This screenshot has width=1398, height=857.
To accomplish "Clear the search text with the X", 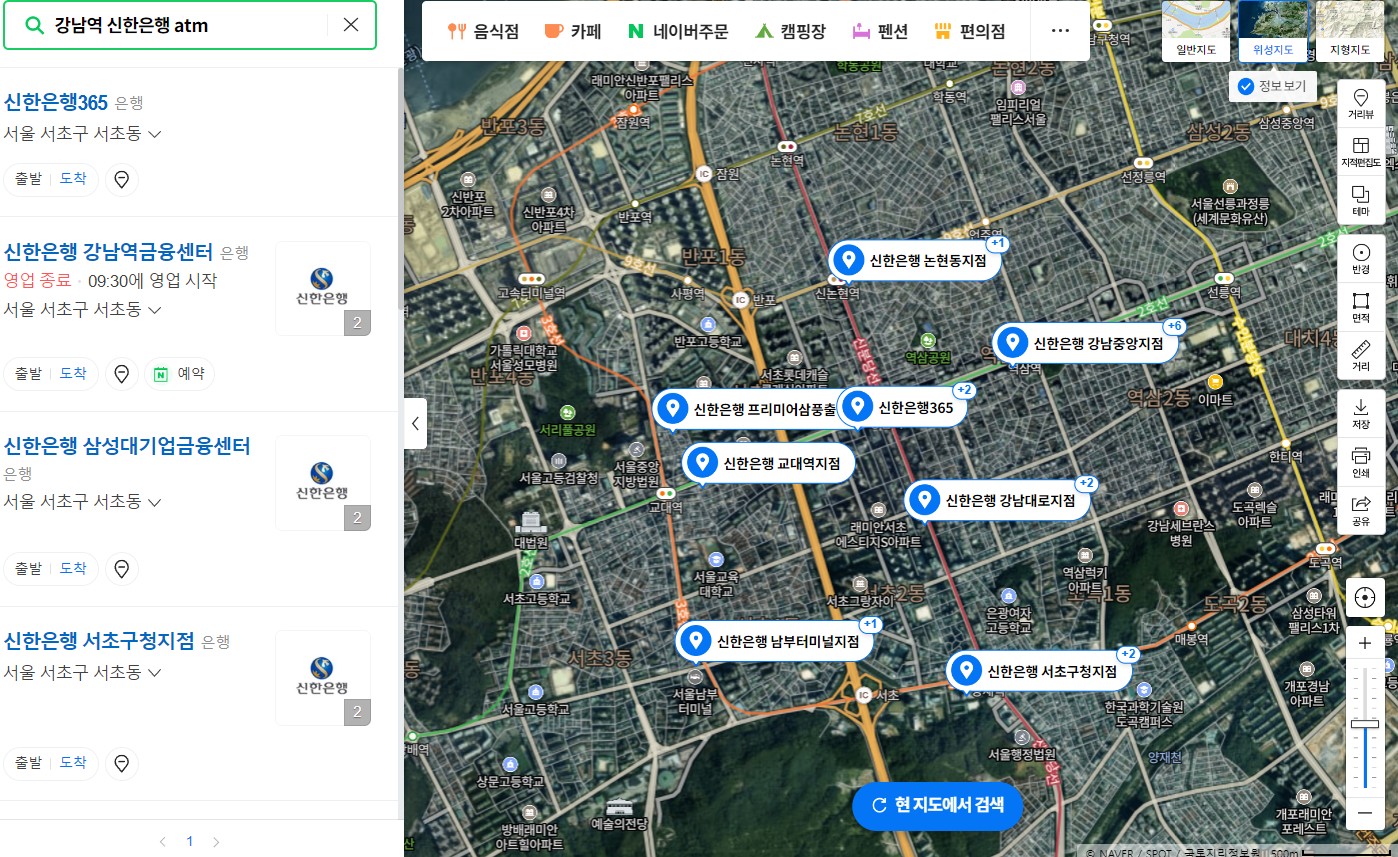I will click(351, 25).
